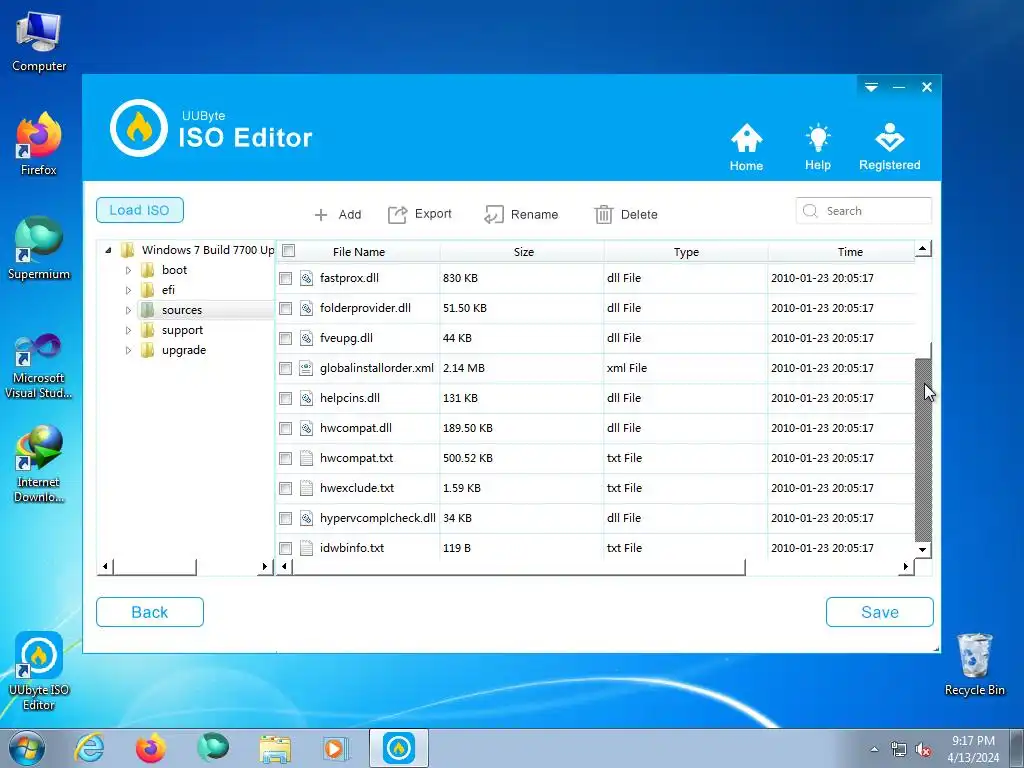Check the box for folderprovider.dll
The height and width of the screenshot is (768, 1024).
(x=285, y=308)
